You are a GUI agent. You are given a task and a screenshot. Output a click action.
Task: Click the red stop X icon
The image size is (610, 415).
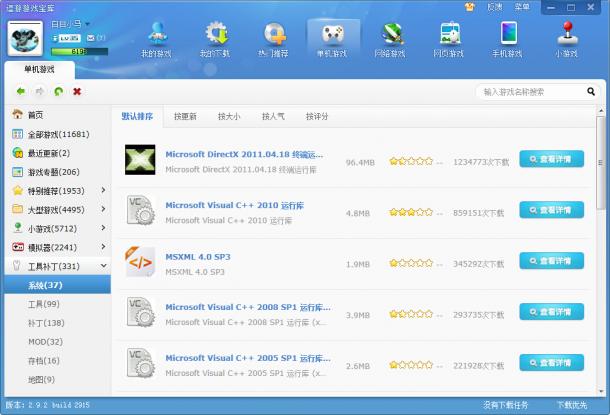point(77,91)
